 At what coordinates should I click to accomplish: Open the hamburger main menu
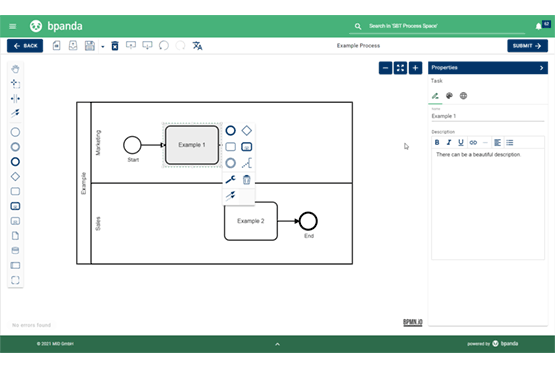tap(13, 26)
